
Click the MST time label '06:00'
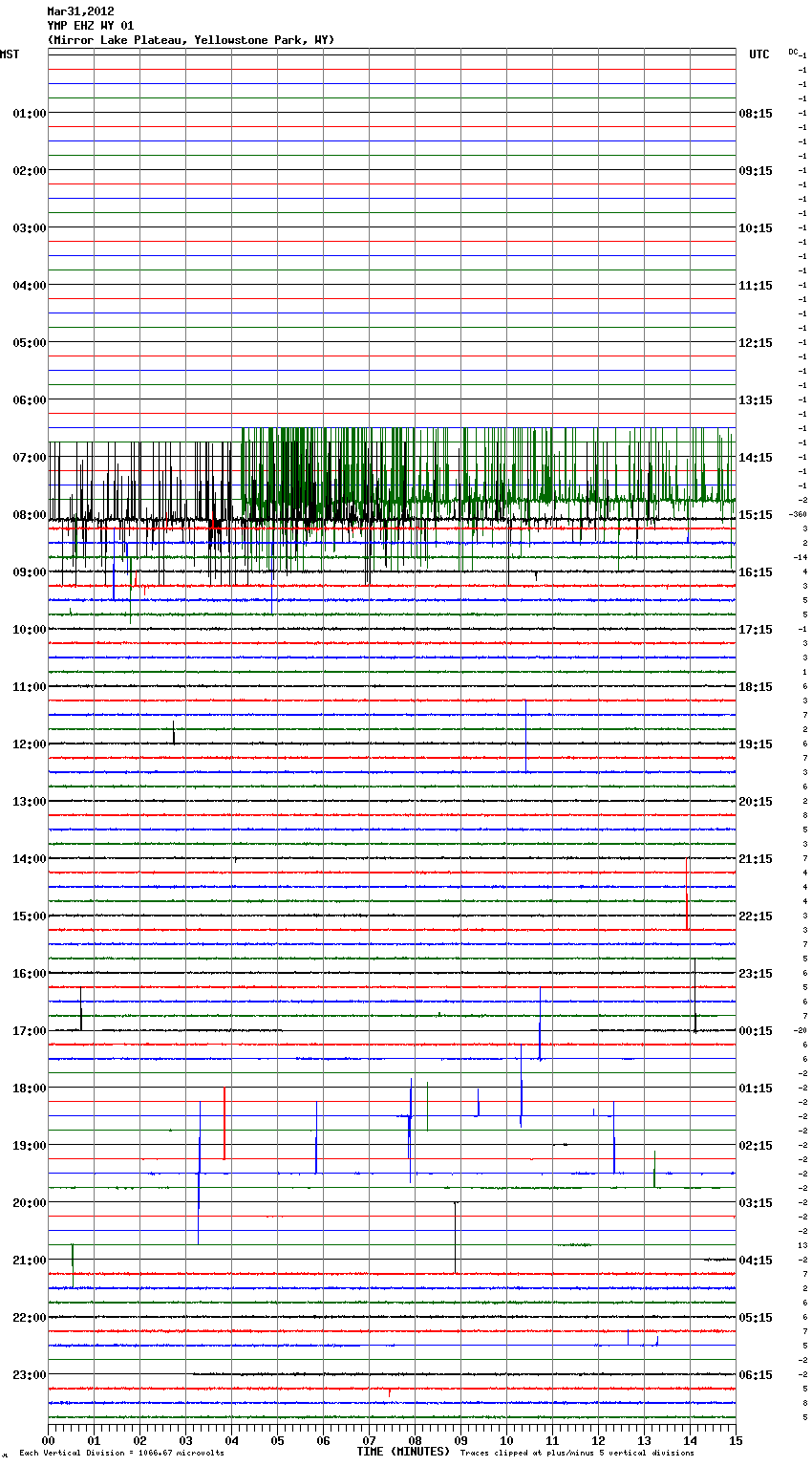pyautogui.click(x=30, y=400)
